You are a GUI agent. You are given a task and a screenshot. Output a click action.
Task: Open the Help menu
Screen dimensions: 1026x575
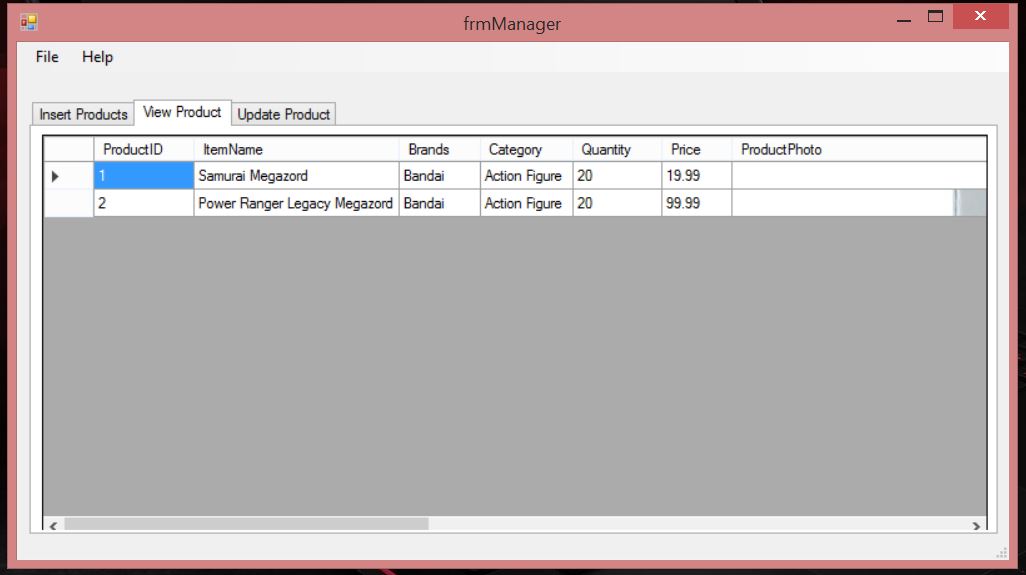coord(97,57)
